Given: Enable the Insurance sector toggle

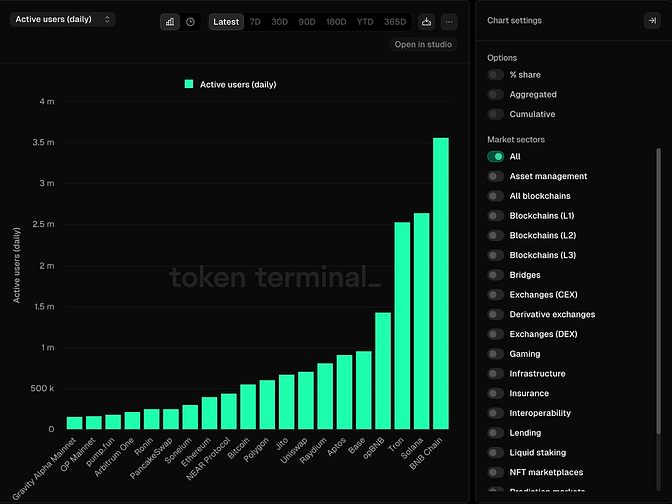Looking at the screenshot, I should (x=495, y=393).
